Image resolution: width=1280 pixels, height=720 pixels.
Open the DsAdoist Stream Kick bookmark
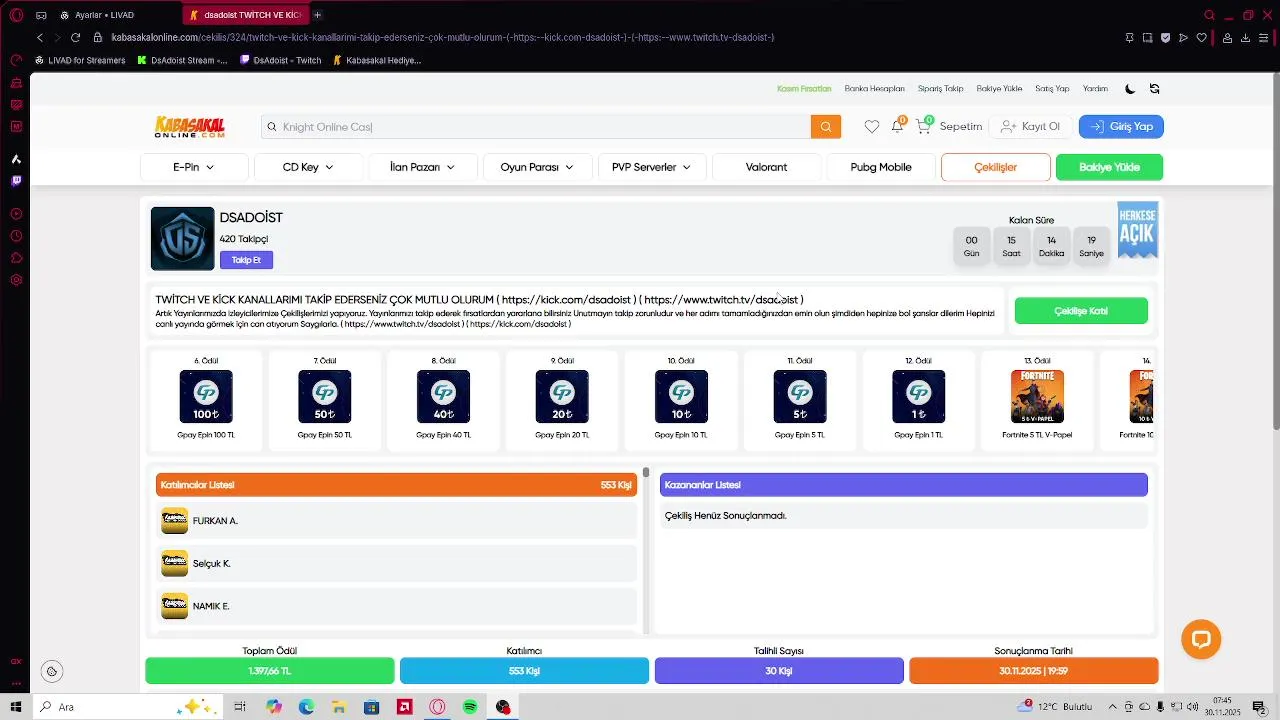coord(182,60)
